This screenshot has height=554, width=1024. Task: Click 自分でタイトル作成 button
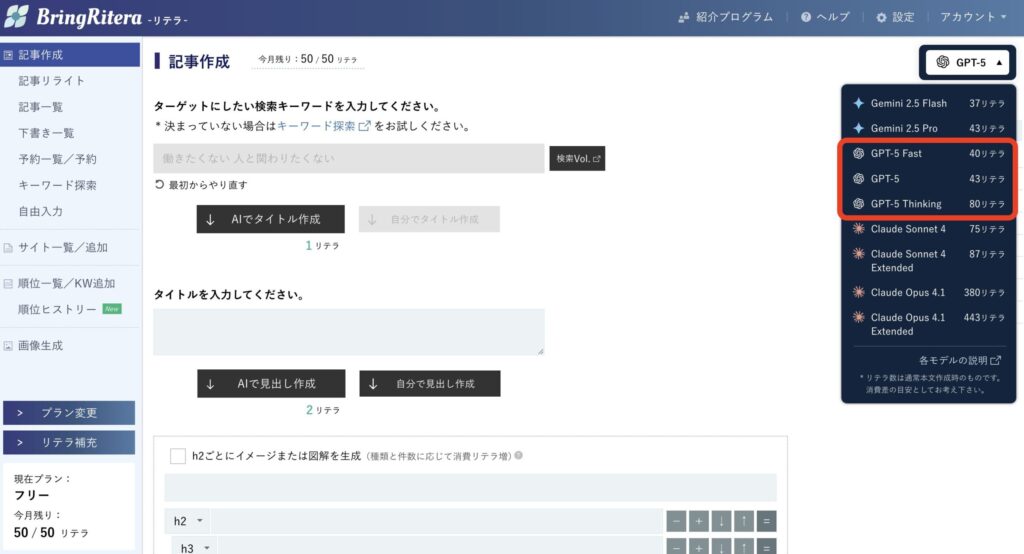(430, 220)
